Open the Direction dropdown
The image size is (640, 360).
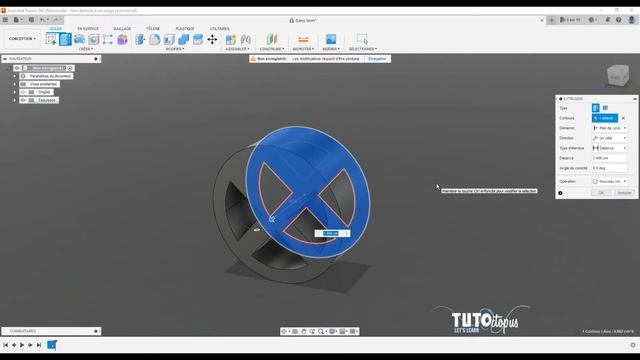pyautogui.click(x=609, y=138)
